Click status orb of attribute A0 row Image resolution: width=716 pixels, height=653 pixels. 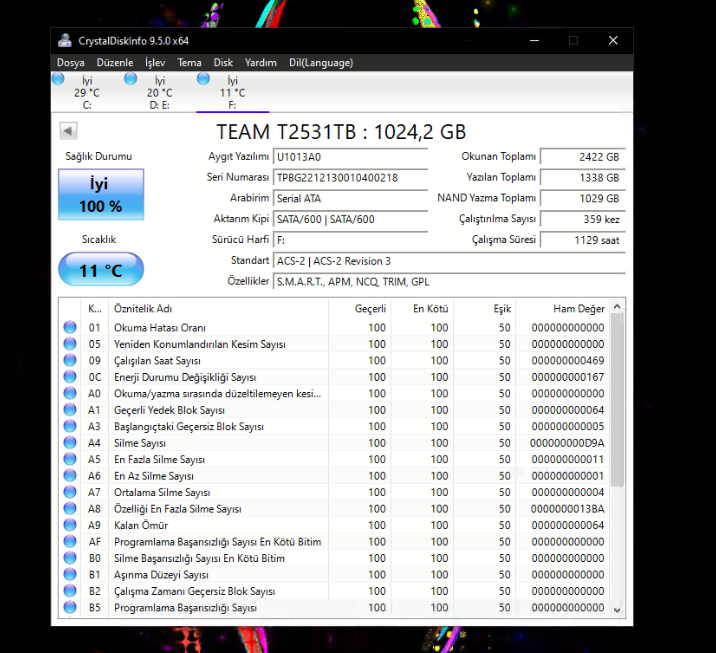tap(70, 393)
